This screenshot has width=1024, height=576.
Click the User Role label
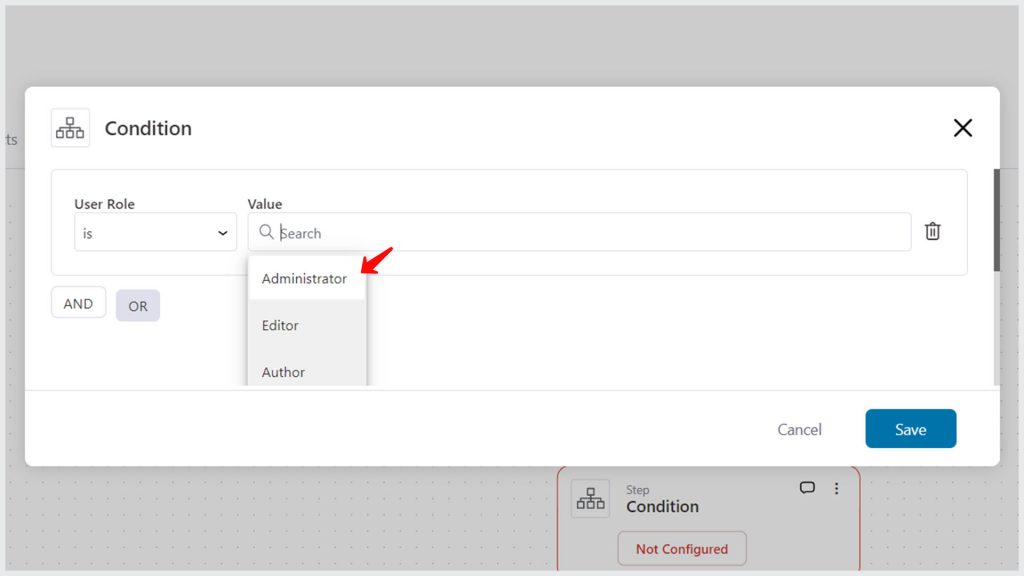pyautogui.click(x=104, y=204)
